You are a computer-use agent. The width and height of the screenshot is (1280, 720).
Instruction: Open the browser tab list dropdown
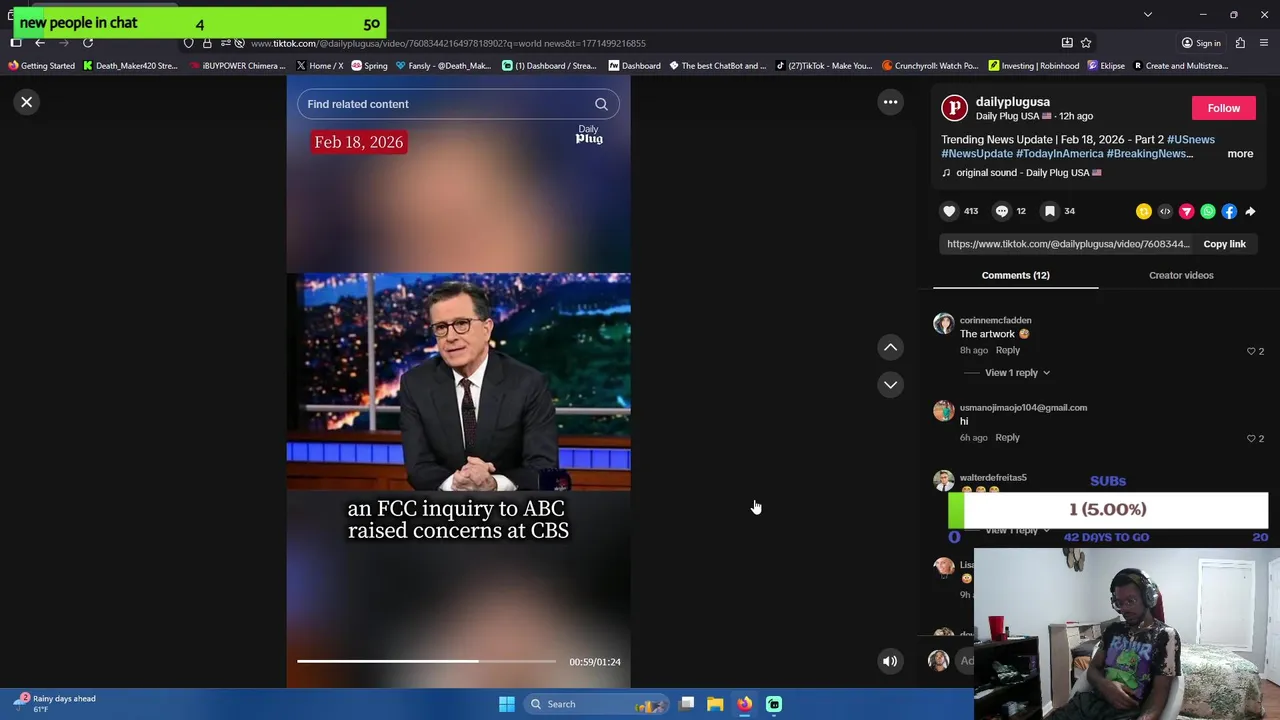(x=1148, y=15)
